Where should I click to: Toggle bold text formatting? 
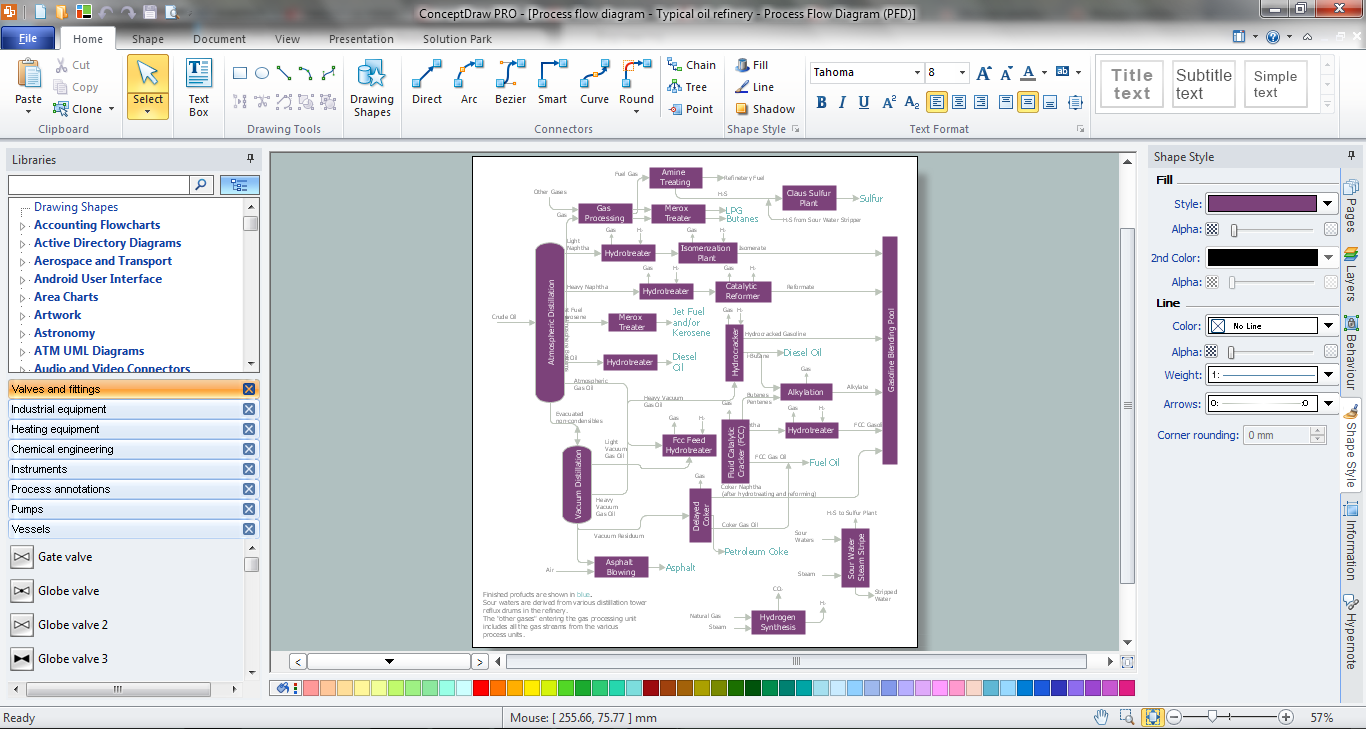[822, 102]
